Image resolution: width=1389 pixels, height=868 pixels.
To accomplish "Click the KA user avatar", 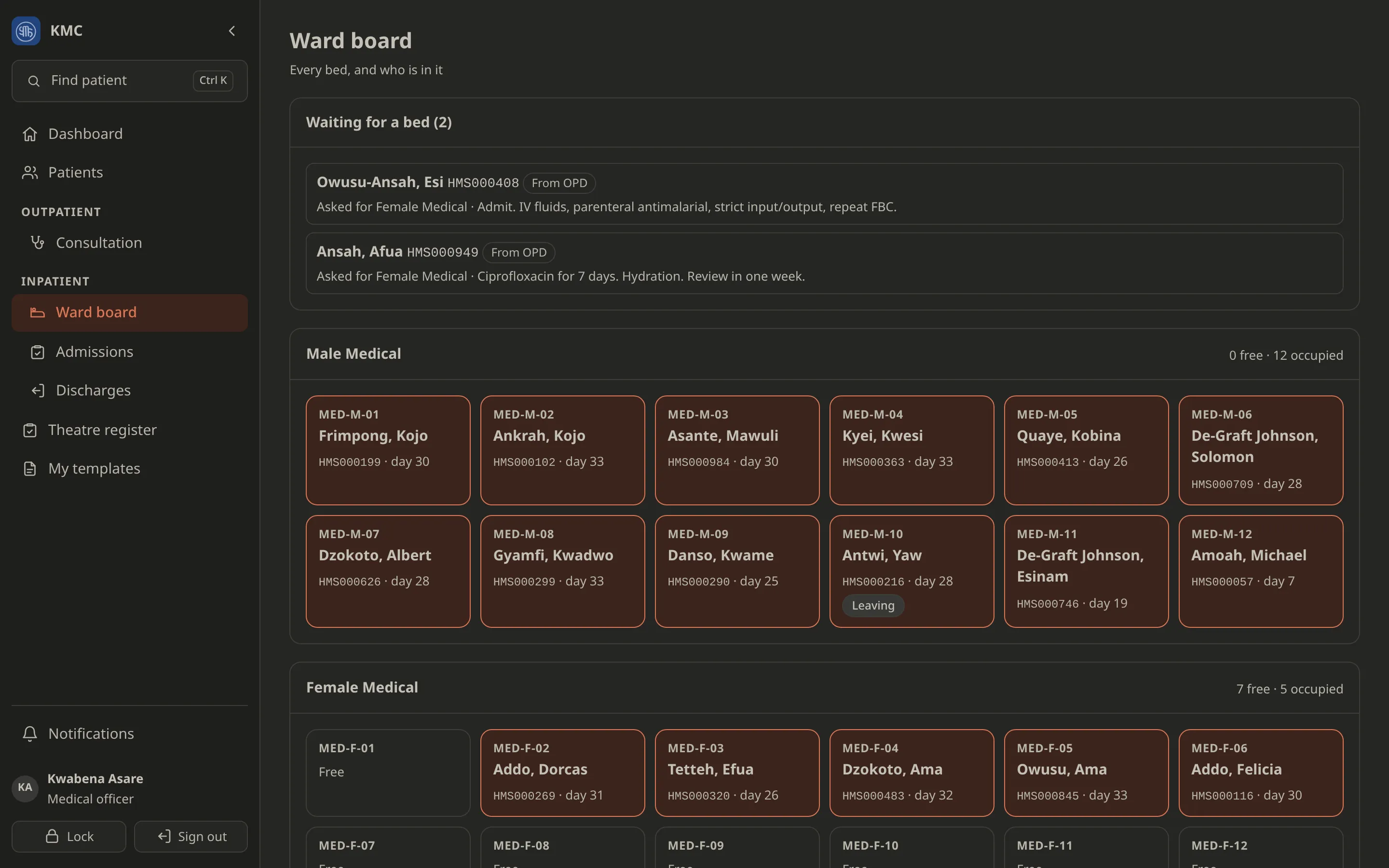I will [25, 787].
